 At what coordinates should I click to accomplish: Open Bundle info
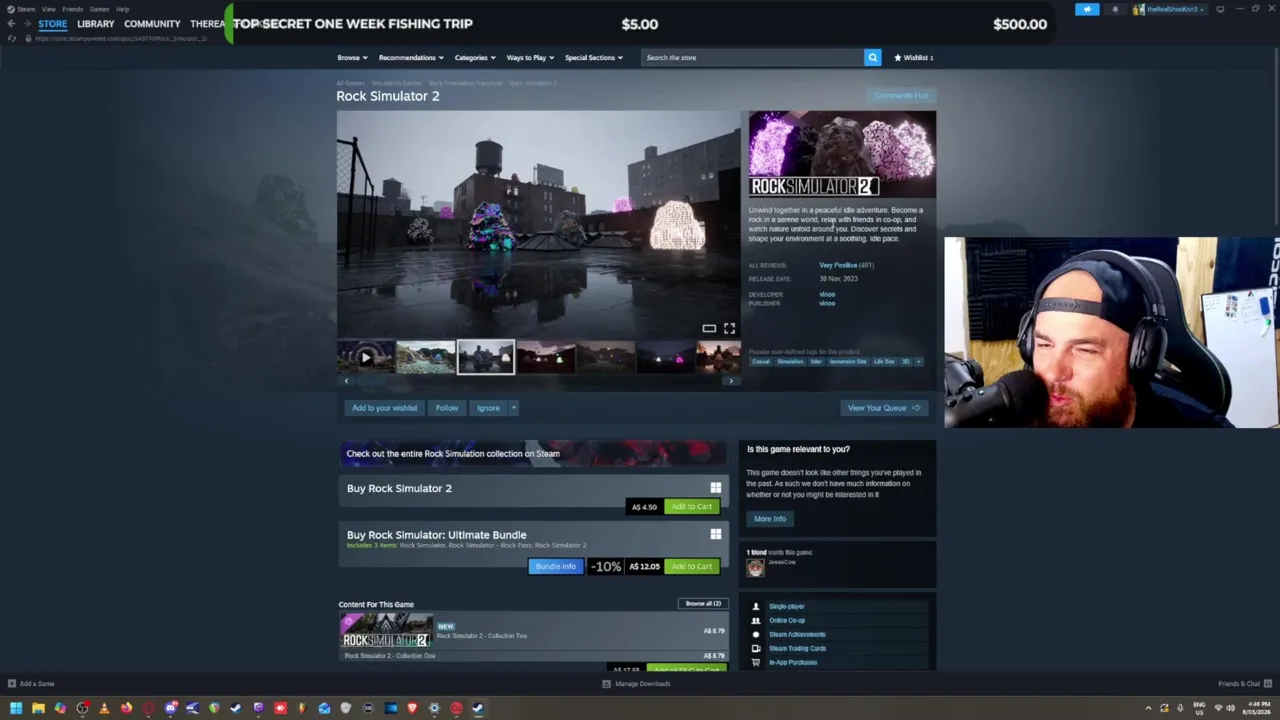point(555,566)
